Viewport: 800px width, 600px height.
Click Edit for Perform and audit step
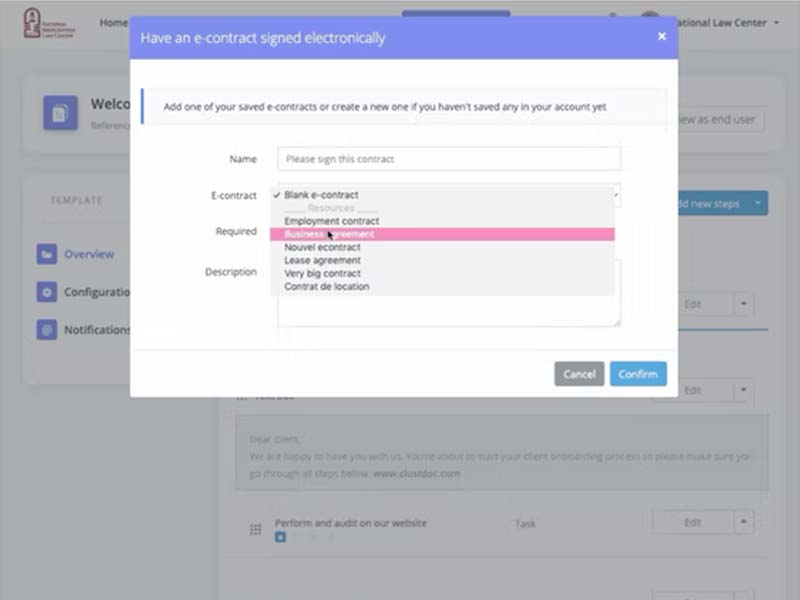click(x=692, y=522)
